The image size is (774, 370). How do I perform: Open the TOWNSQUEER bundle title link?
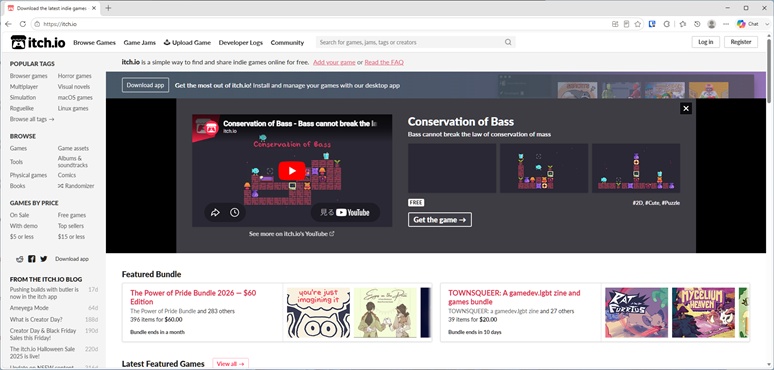[514, 297]
